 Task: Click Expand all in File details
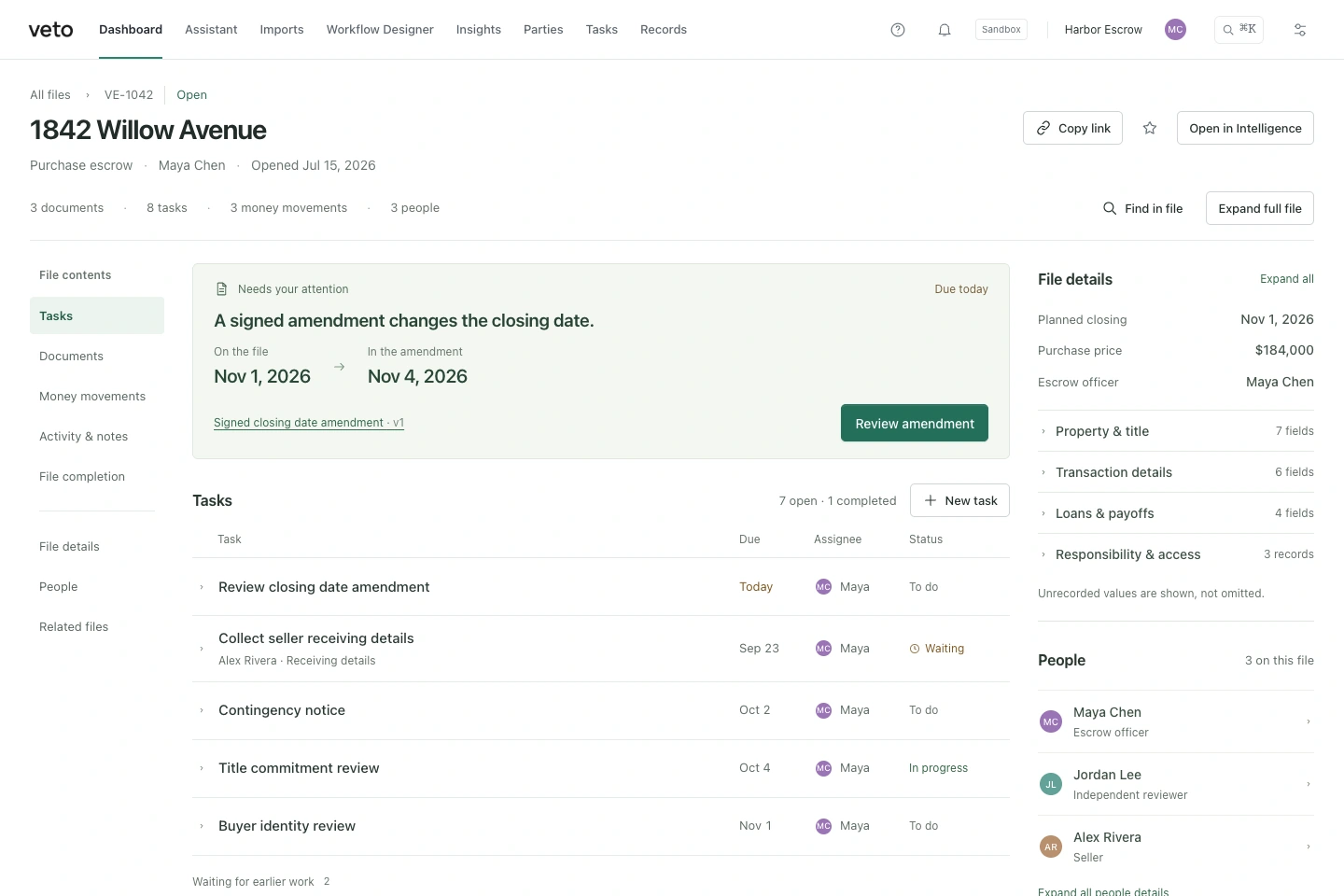coord(1287,279)
